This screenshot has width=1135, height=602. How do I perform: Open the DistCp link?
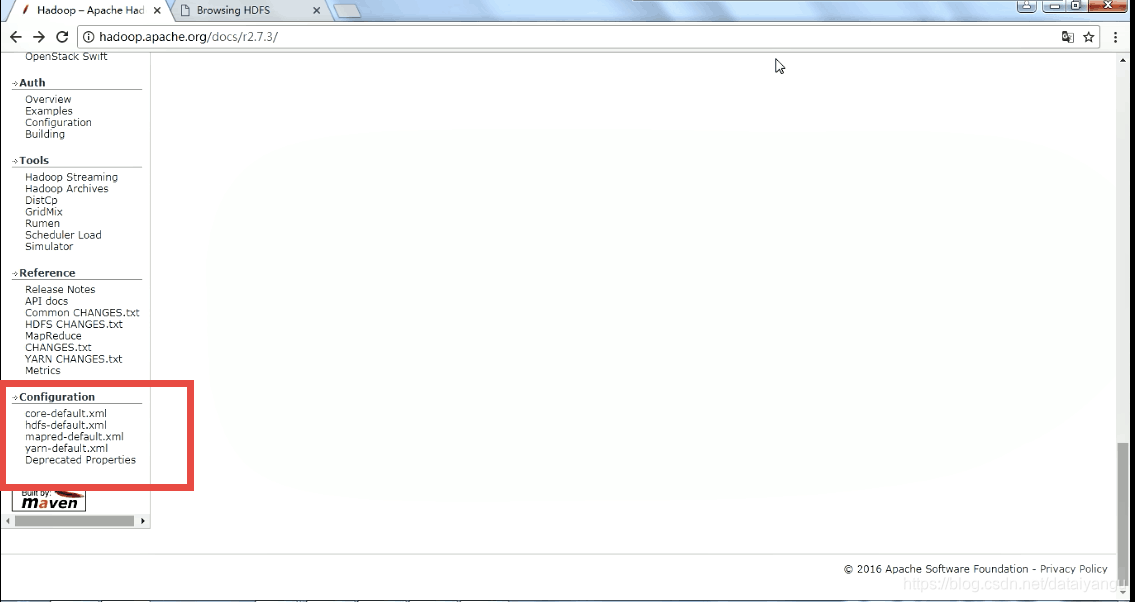pos(41,200)
